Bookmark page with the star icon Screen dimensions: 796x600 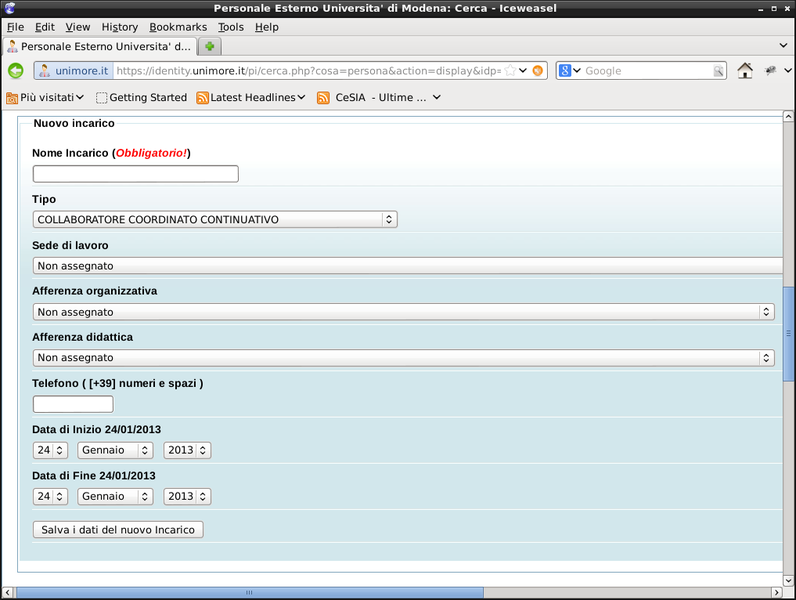pos(510,71)
